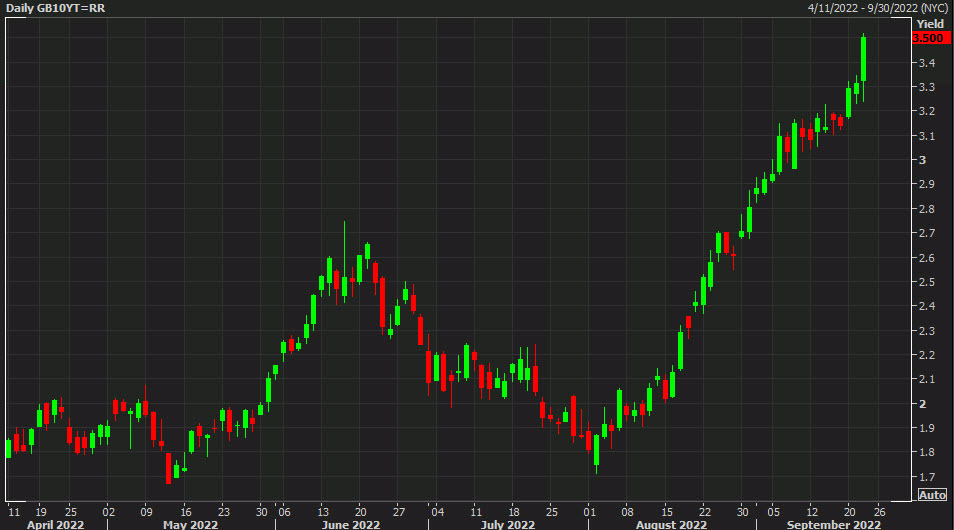
Task: Click the 11 date tick under April
Action: coord(13,508)
